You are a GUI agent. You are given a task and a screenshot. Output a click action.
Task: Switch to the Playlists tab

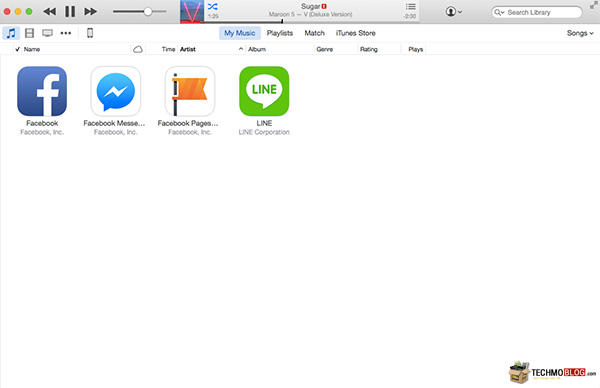click(x=280, y=33)
